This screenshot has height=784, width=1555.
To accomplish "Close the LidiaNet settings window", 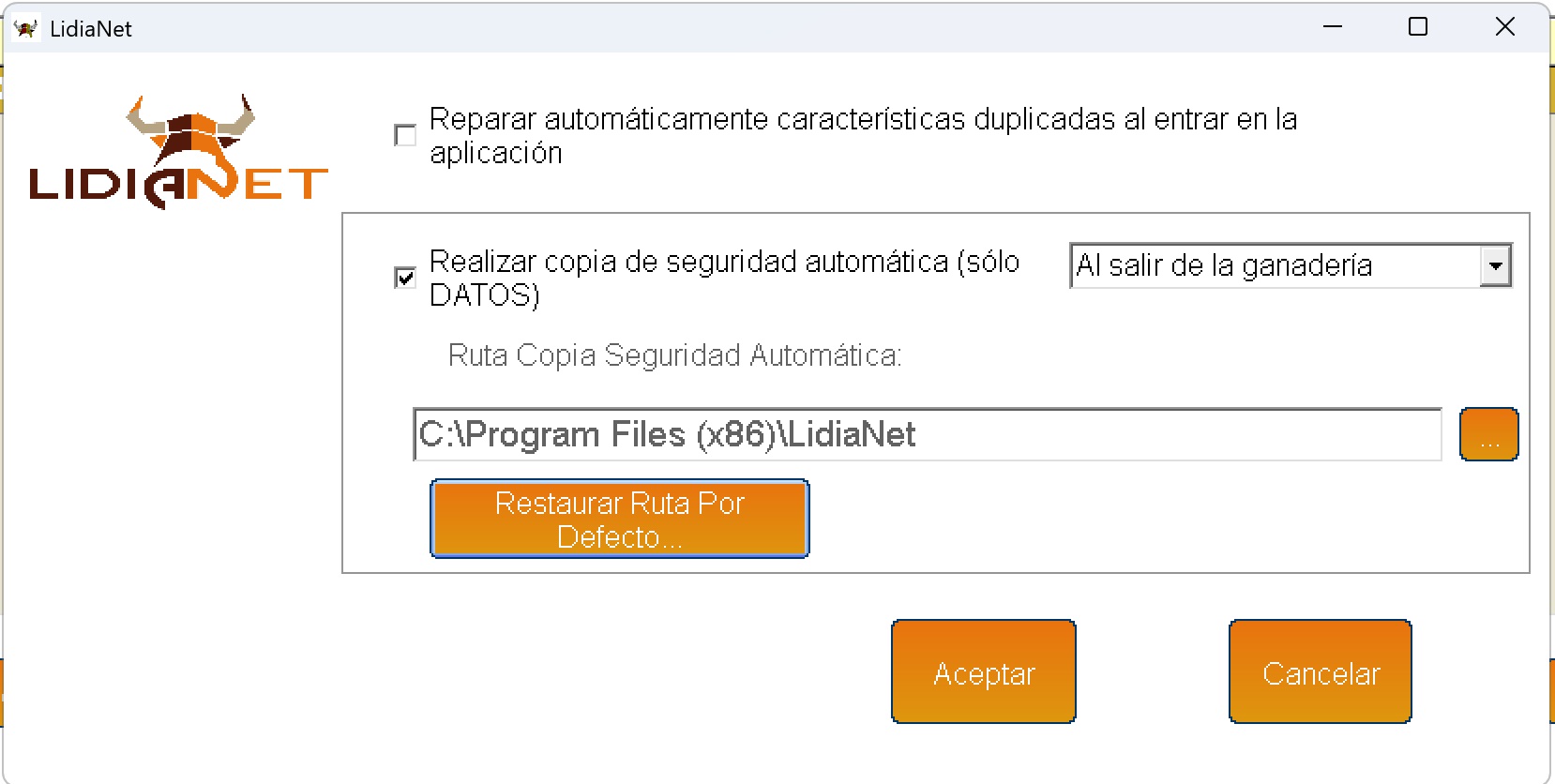I will tap(1504, 27).
